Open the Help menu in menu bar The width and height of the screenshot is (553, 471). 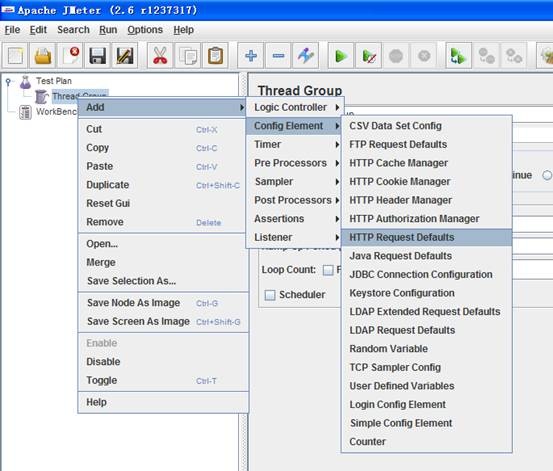coord(183,30)
